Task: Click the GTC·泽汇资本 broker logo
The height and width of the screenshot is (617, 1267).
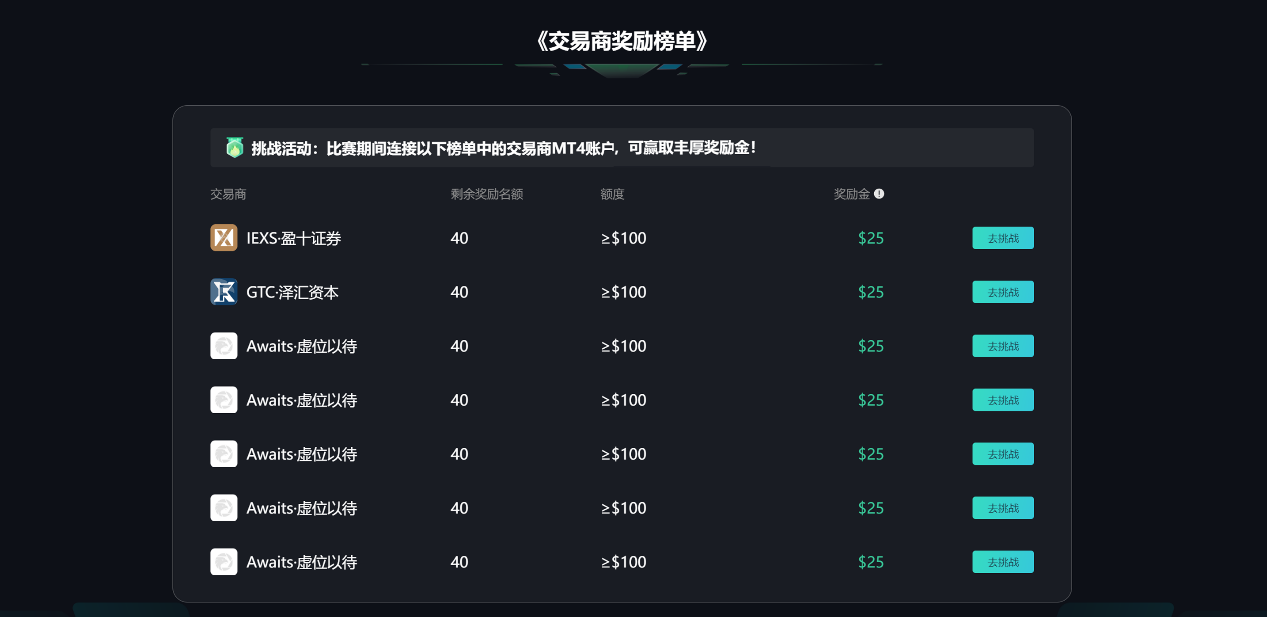Action: click(224, 292)
